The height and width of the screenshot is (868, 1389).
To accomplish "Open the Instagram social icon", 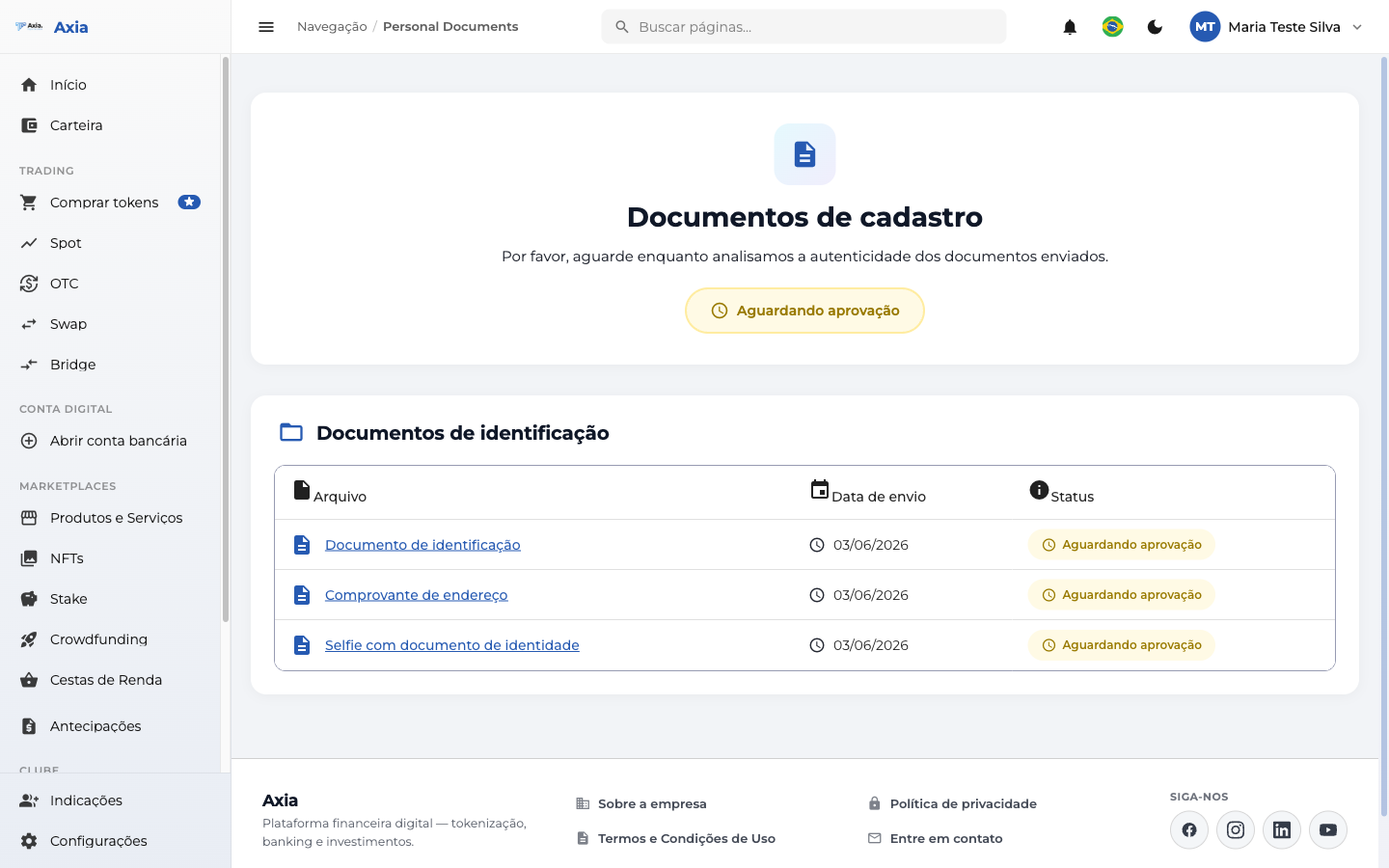I will click(1236, 829).
